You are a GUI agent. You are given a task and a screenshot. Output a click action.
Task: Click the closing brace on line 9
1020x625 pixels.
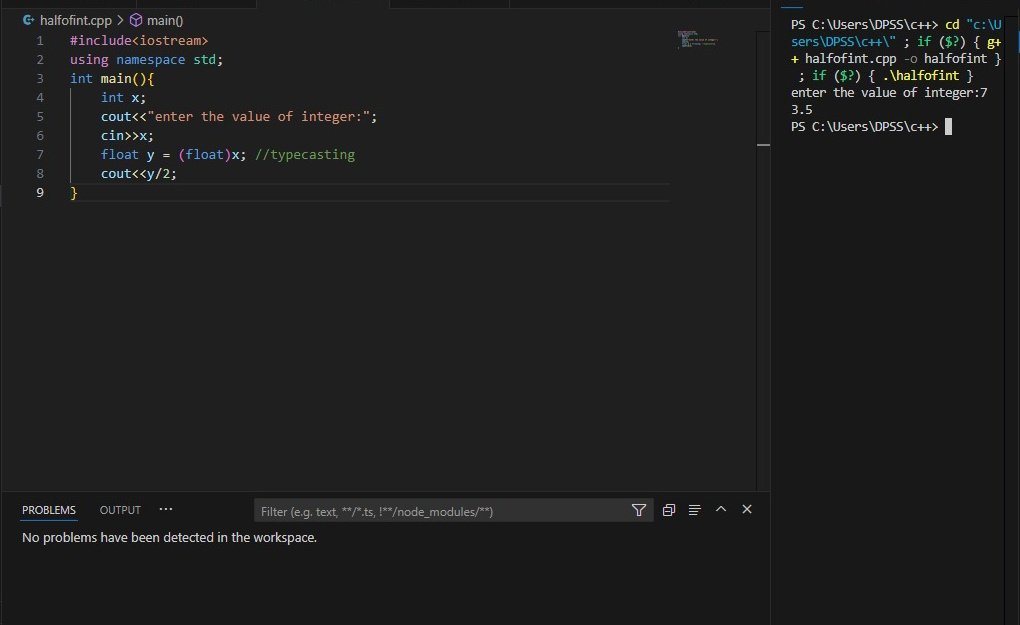[74, 193]
